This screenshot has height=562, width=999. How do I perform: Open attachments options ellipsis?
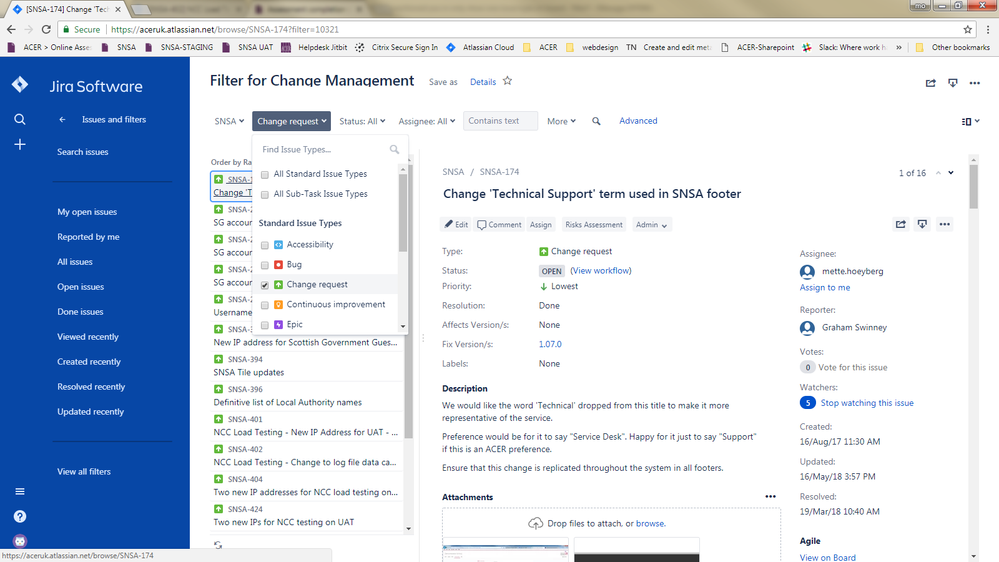pyautogui.click(x=770, y=496)
